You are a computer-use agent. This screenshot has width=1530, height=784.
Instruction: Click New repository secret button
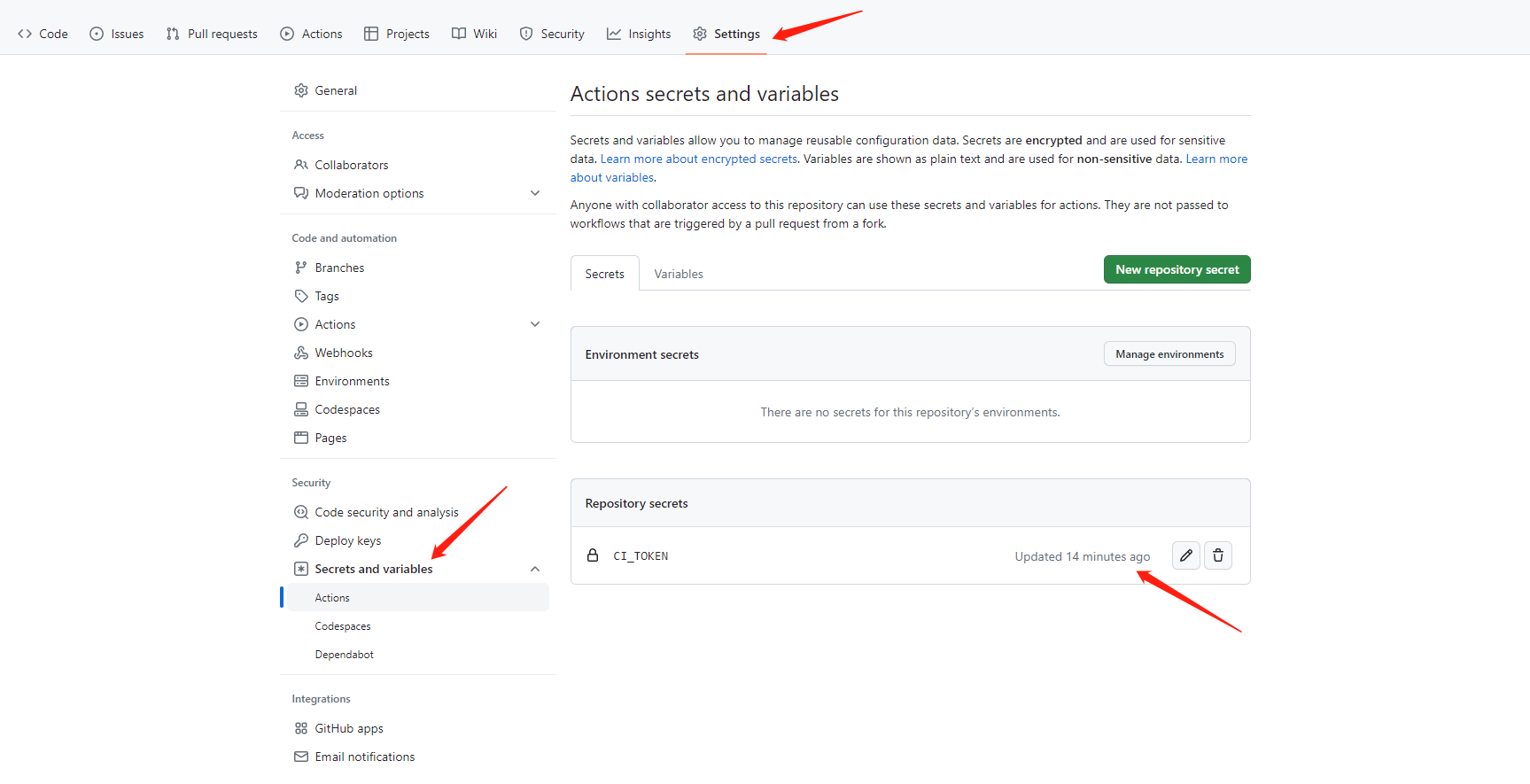tap(1177, 269)
